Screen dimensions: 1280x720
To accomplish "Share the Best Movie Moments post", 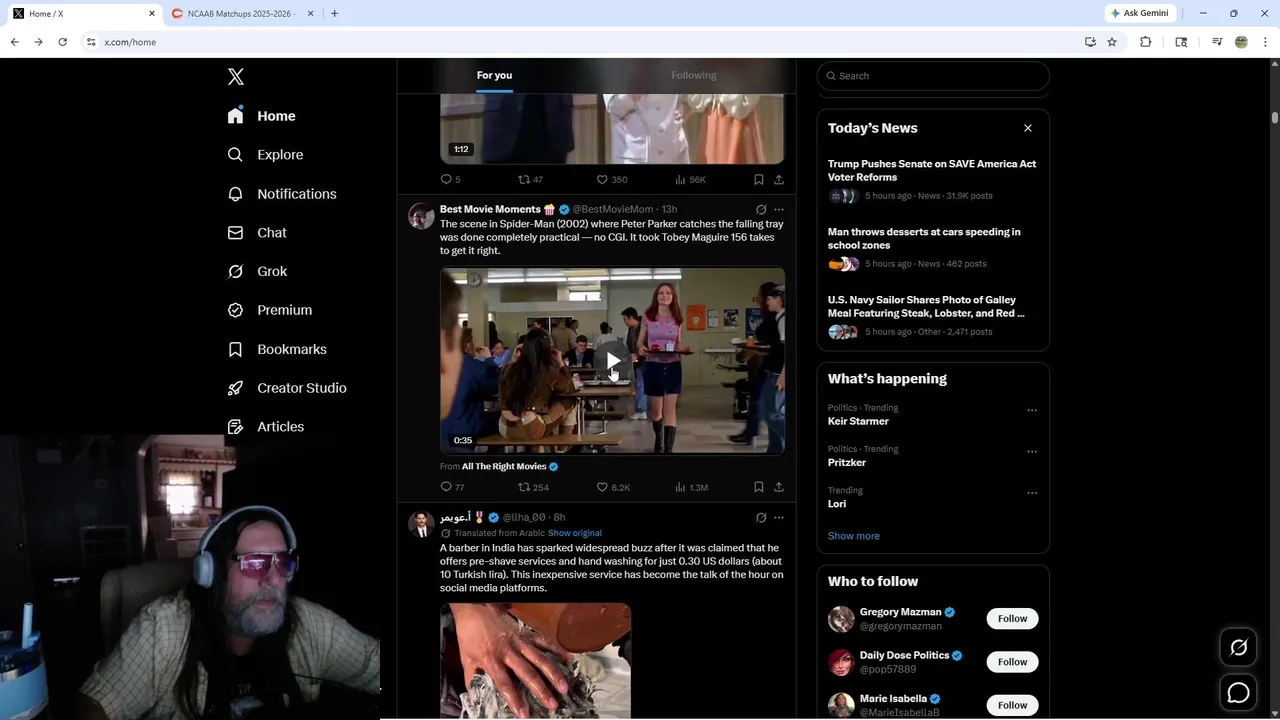I will pos(779,487).
